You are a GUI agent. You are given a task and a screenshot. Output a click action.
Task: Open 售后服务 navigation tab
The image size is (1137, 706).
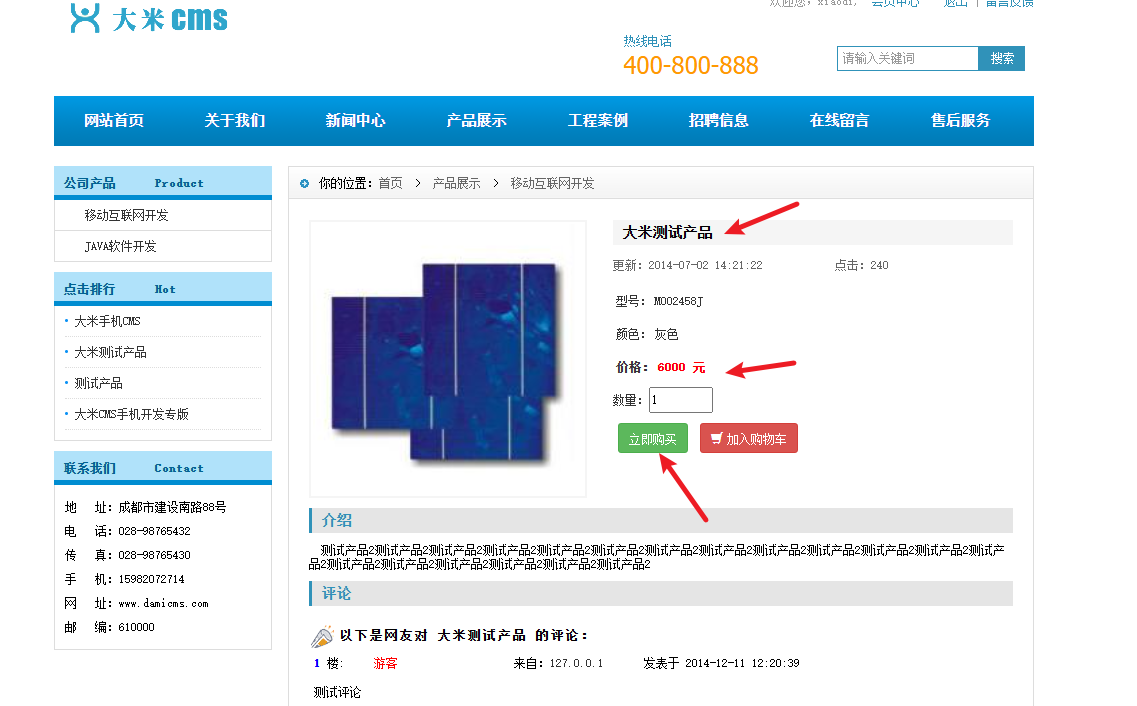[x=960, y=121]
